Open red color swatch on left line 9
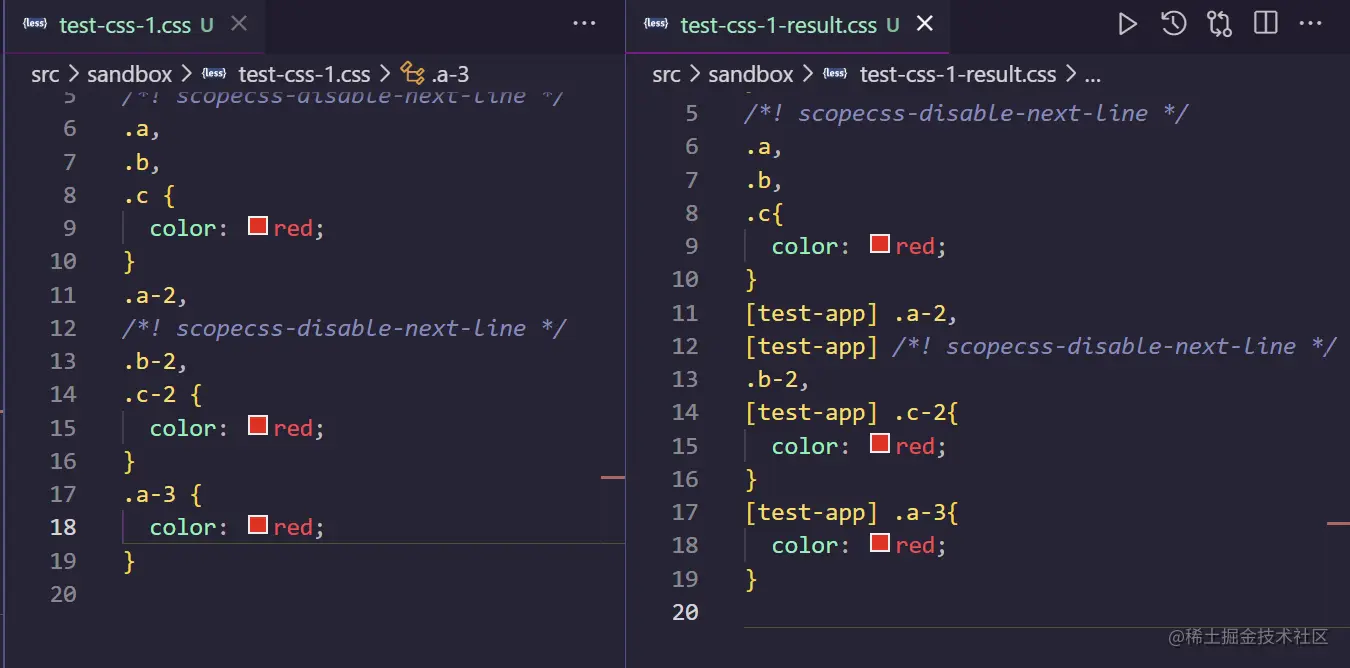1350x668 pixels. coord(258,227)
